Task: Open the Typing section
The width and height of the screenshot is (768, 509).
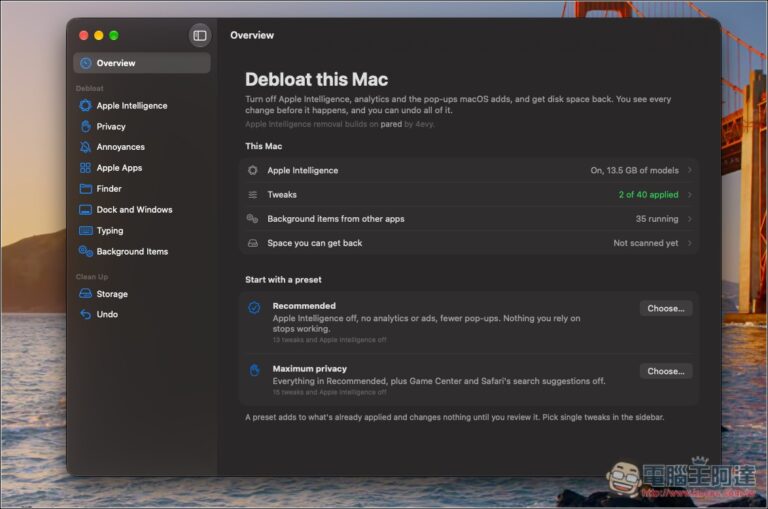Action: (x=110, y=231)
